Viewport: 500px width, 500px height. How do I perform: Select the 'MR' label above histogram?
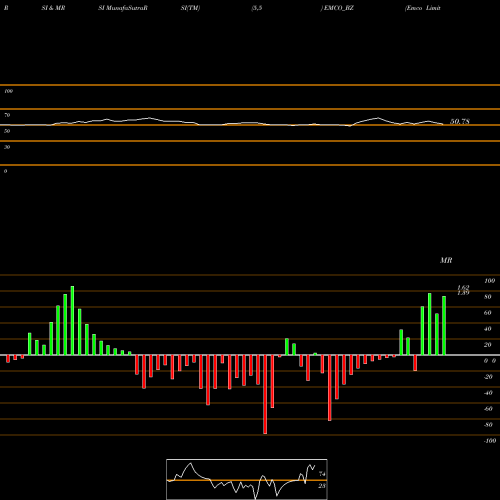click(x=446, y=260)
